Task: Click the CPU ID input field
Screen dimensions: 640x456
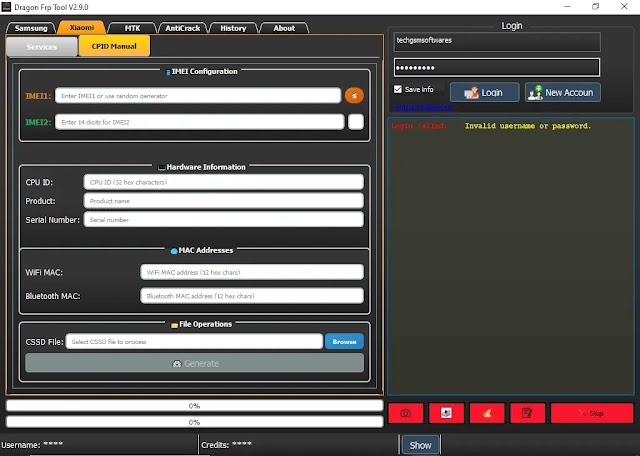Action: click(x=223, y=183)
